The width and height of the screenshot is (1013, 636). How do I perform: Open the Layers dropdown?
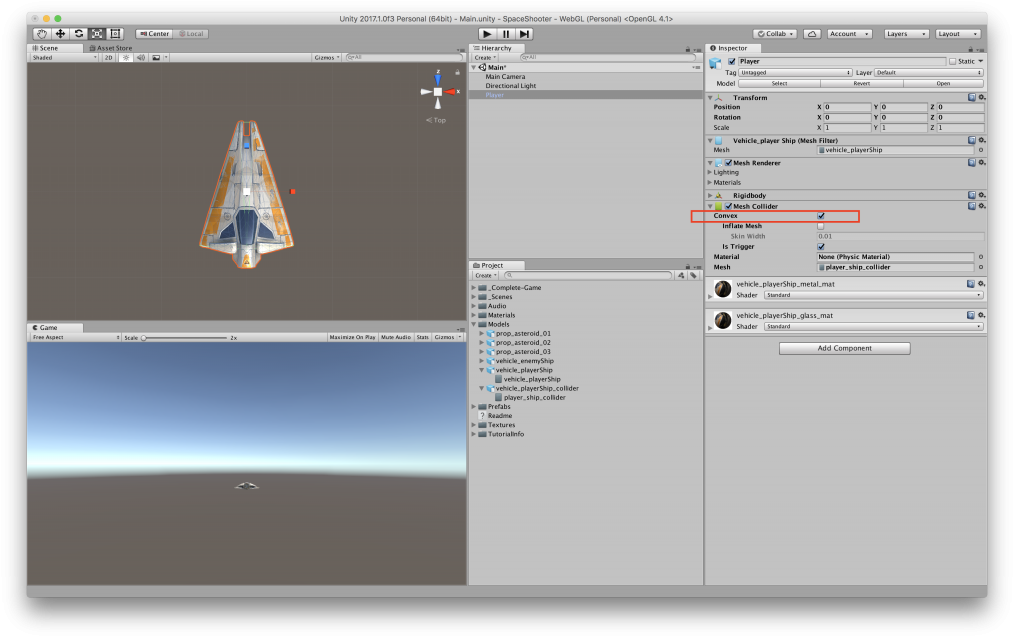[x=905, y=34]
